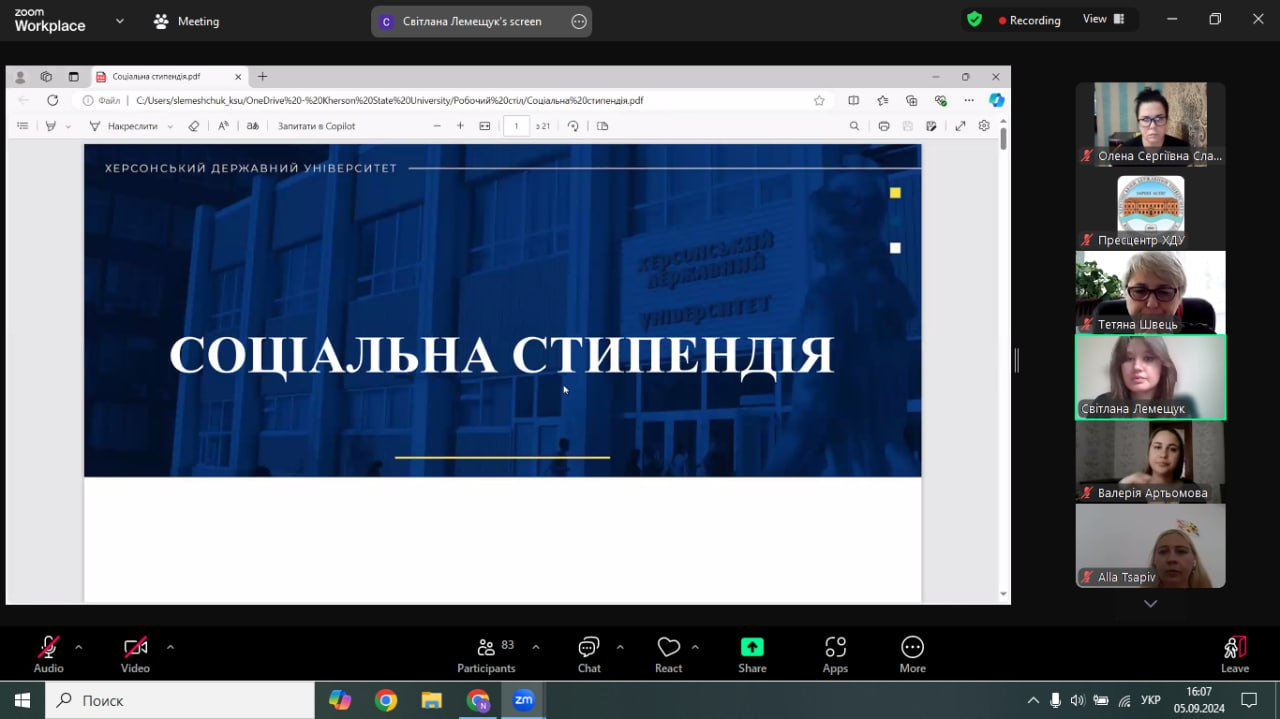
Task: Select the PDF highlight tool
Action: click(x=51, y=126)
